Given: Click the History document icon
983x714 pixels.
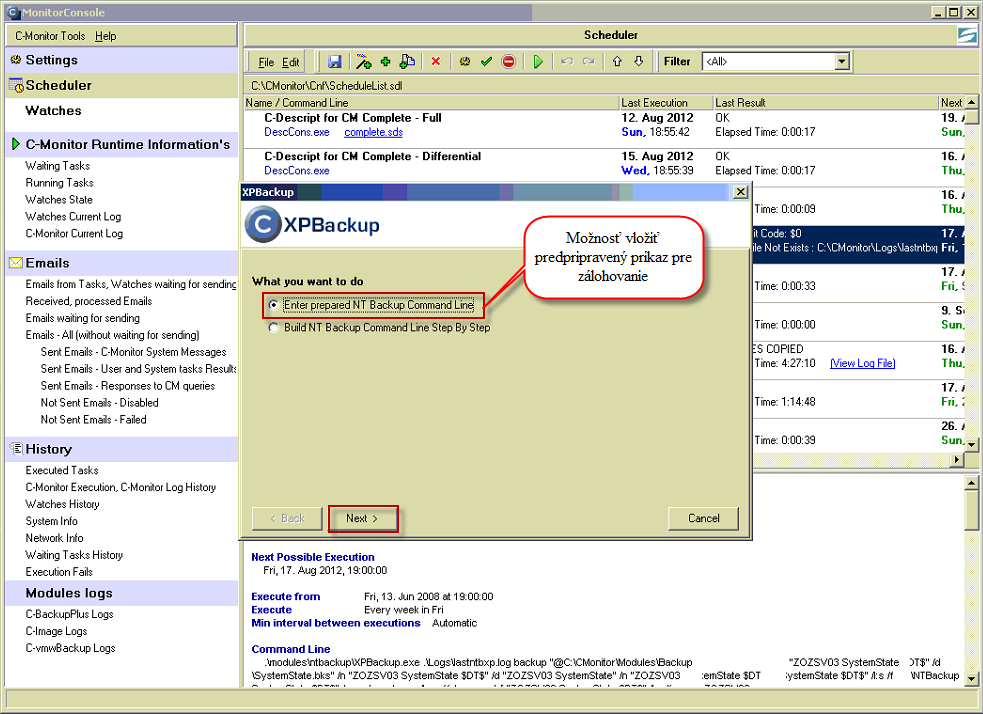Looking at the screenshot, I should click(x=16, y=449).
